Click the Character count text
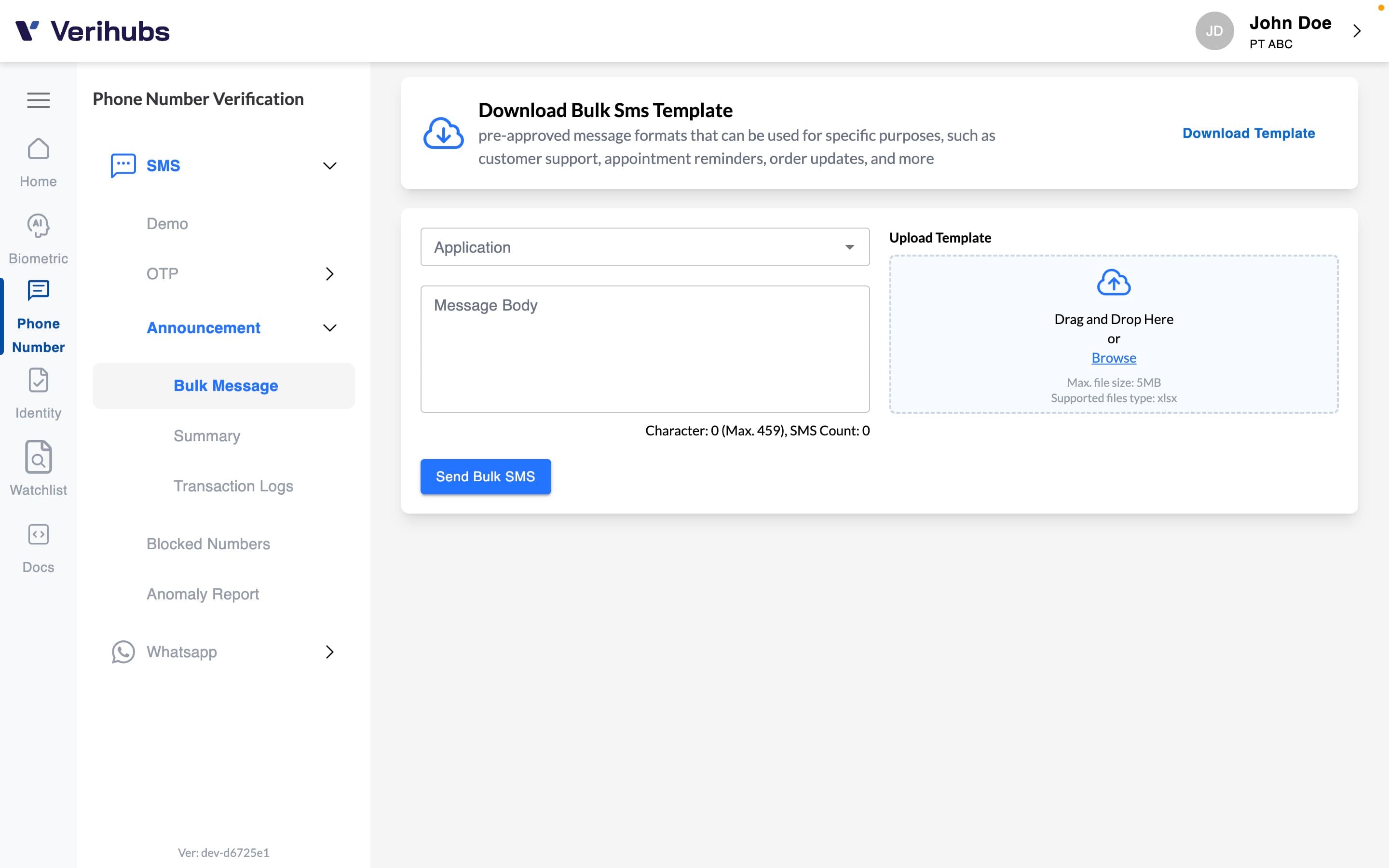The height and width of the screenshot is (868, 1389). 757,431
